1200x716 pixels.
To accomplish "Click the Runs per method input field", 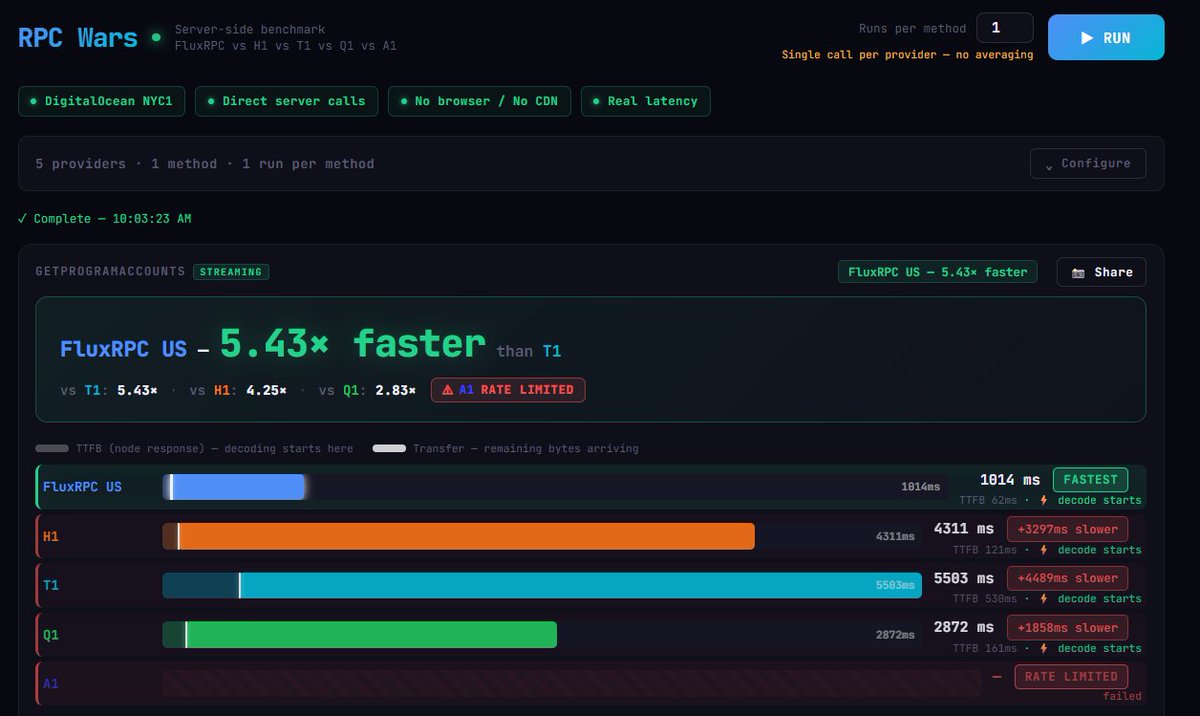I will coord(1005,28).
